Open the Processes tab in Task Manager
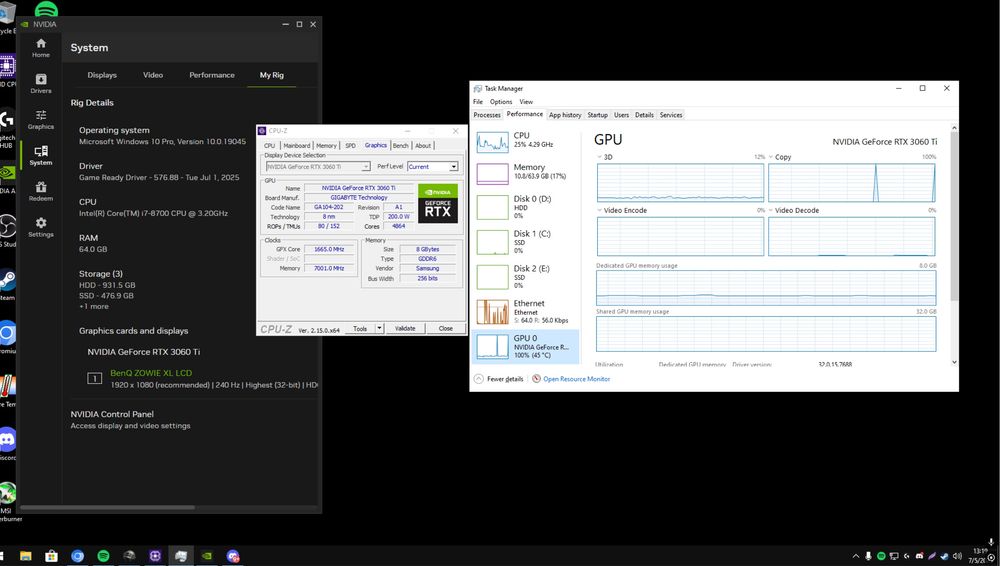 (487, 115)
